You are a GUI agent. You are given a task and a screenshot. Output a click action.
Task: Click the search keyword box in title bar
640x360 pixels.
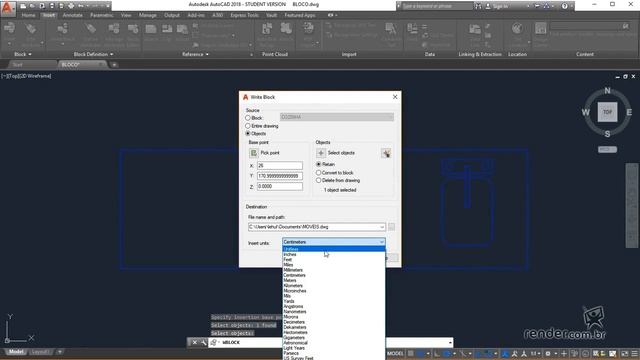(x=437, y=6)
